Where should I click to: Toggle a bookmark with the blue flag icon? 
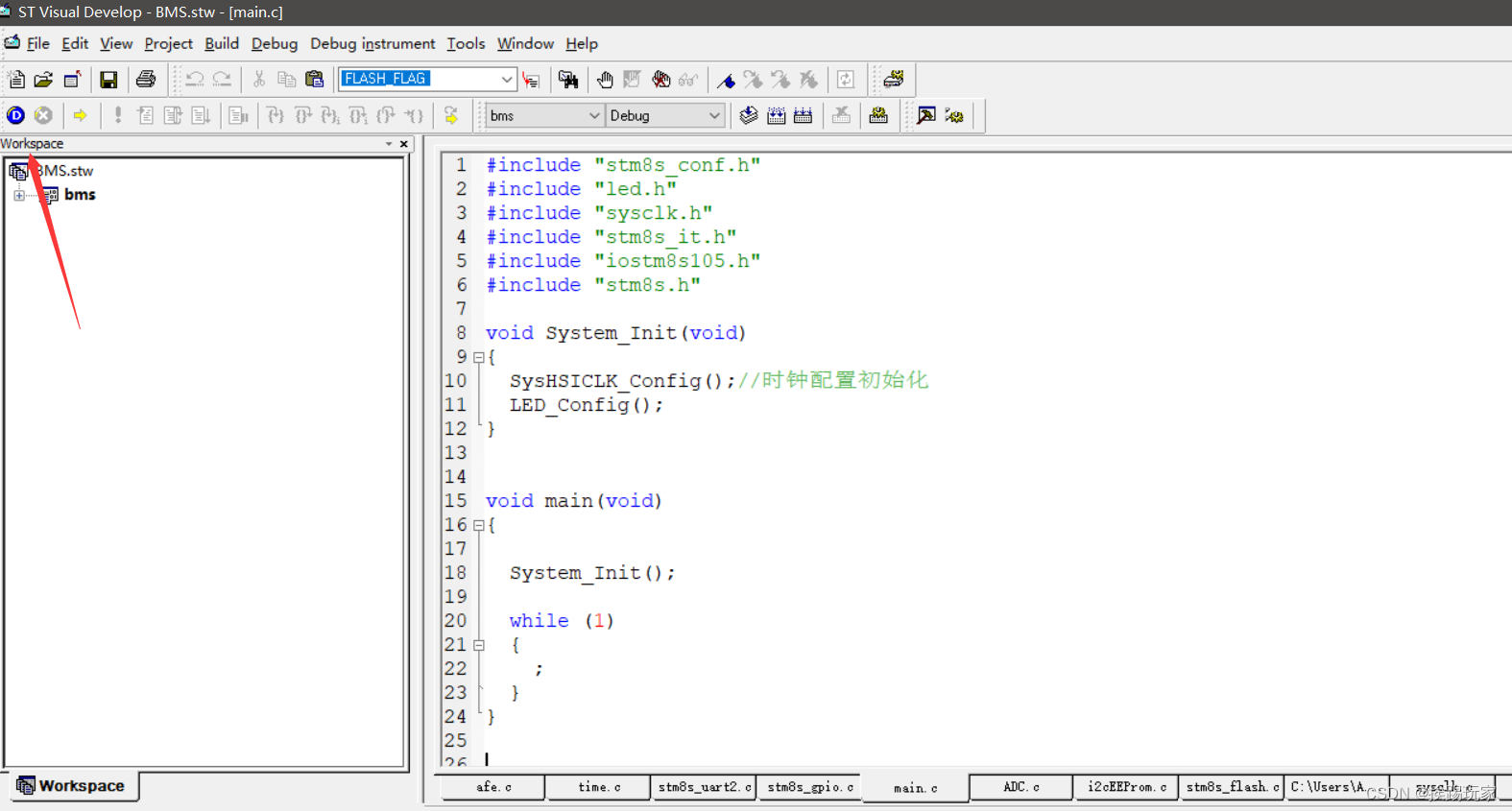click(x=727, y=80)
